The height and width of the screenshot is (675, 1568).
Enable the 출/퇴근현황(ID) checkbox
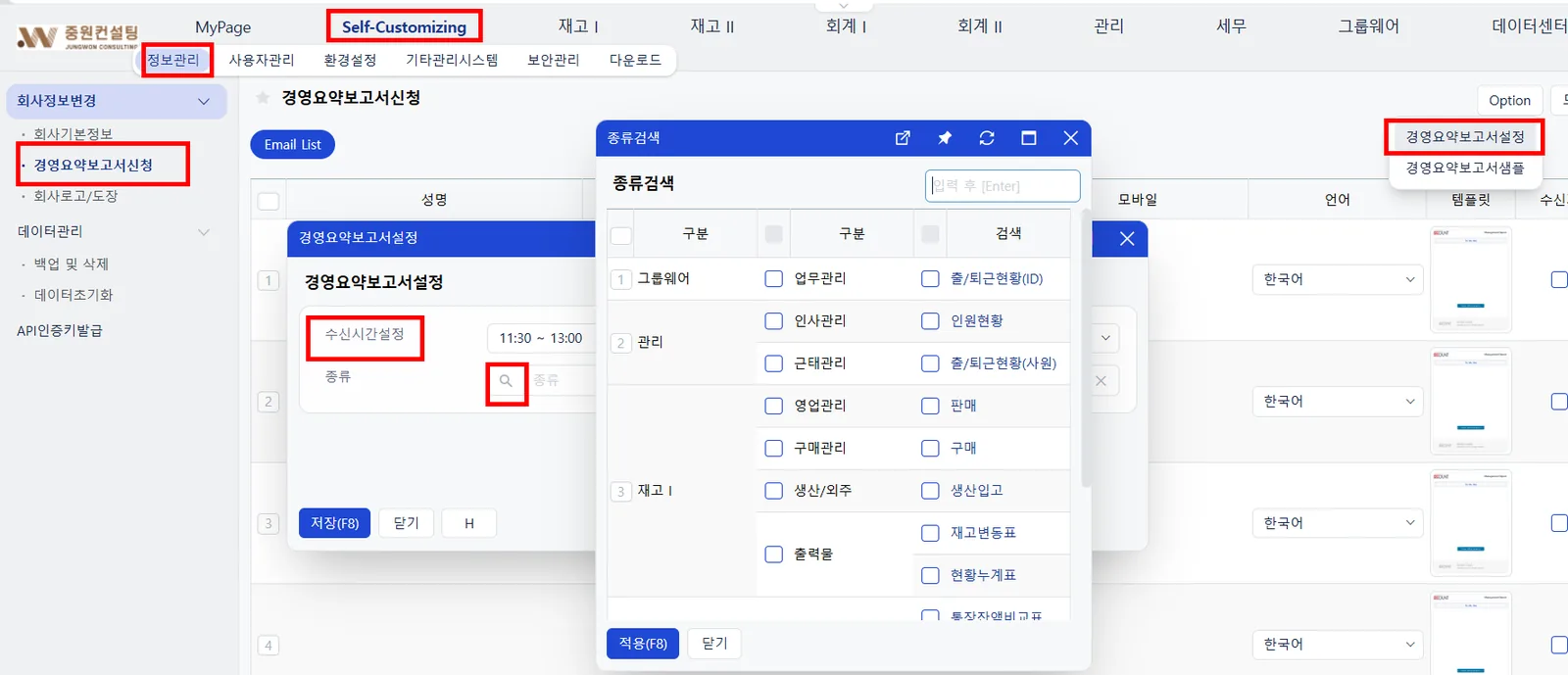click(930, 279)
